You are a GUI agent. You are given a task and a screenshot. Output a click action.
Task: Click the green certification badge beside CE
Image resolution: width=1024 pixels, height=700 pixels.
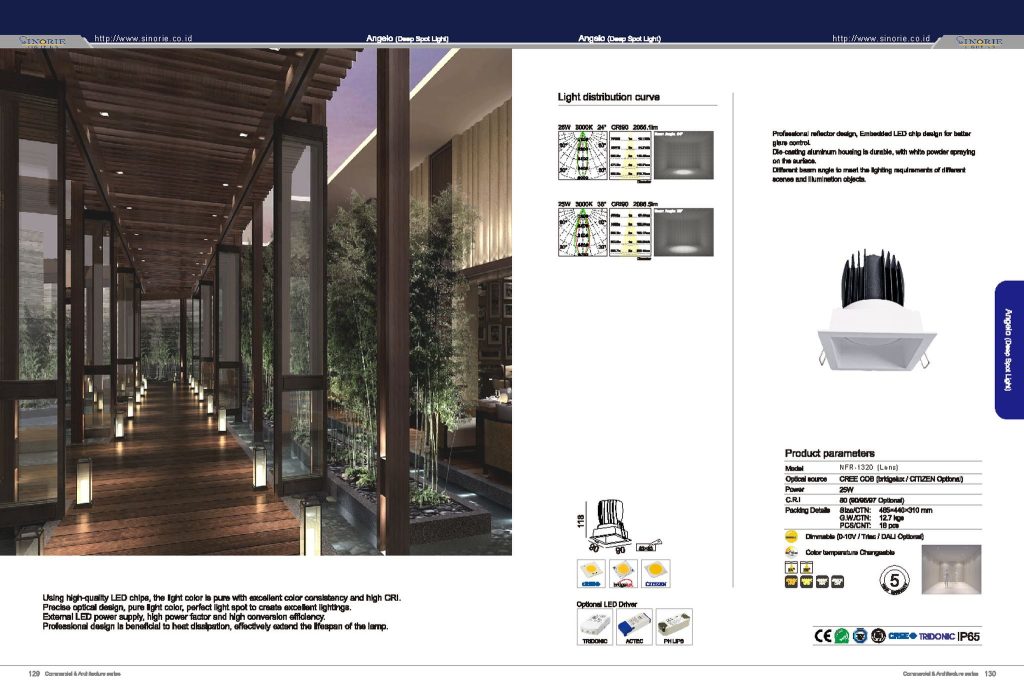[x=841, y=635]
